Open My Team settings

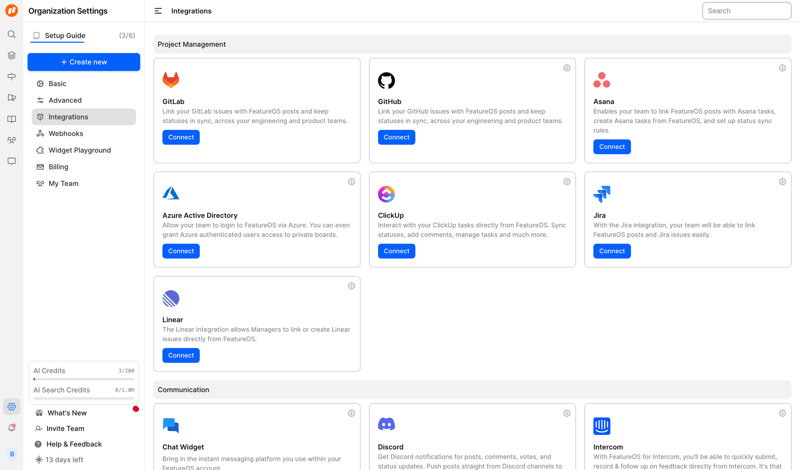tap(84, 184)
